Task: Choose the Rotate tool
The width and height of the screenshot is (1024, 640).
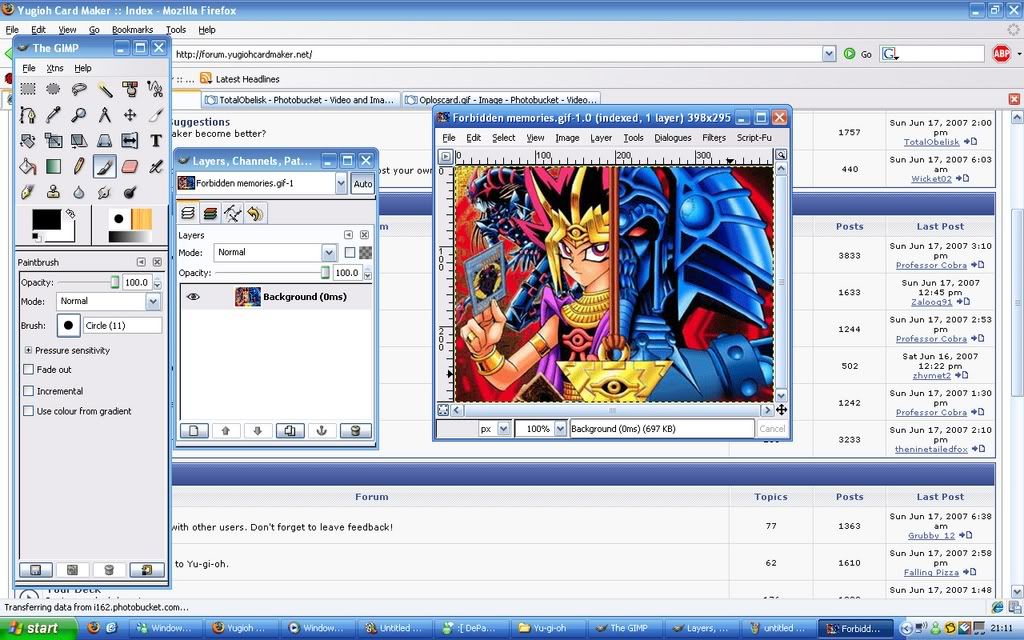Action: (x=27, y=140)
